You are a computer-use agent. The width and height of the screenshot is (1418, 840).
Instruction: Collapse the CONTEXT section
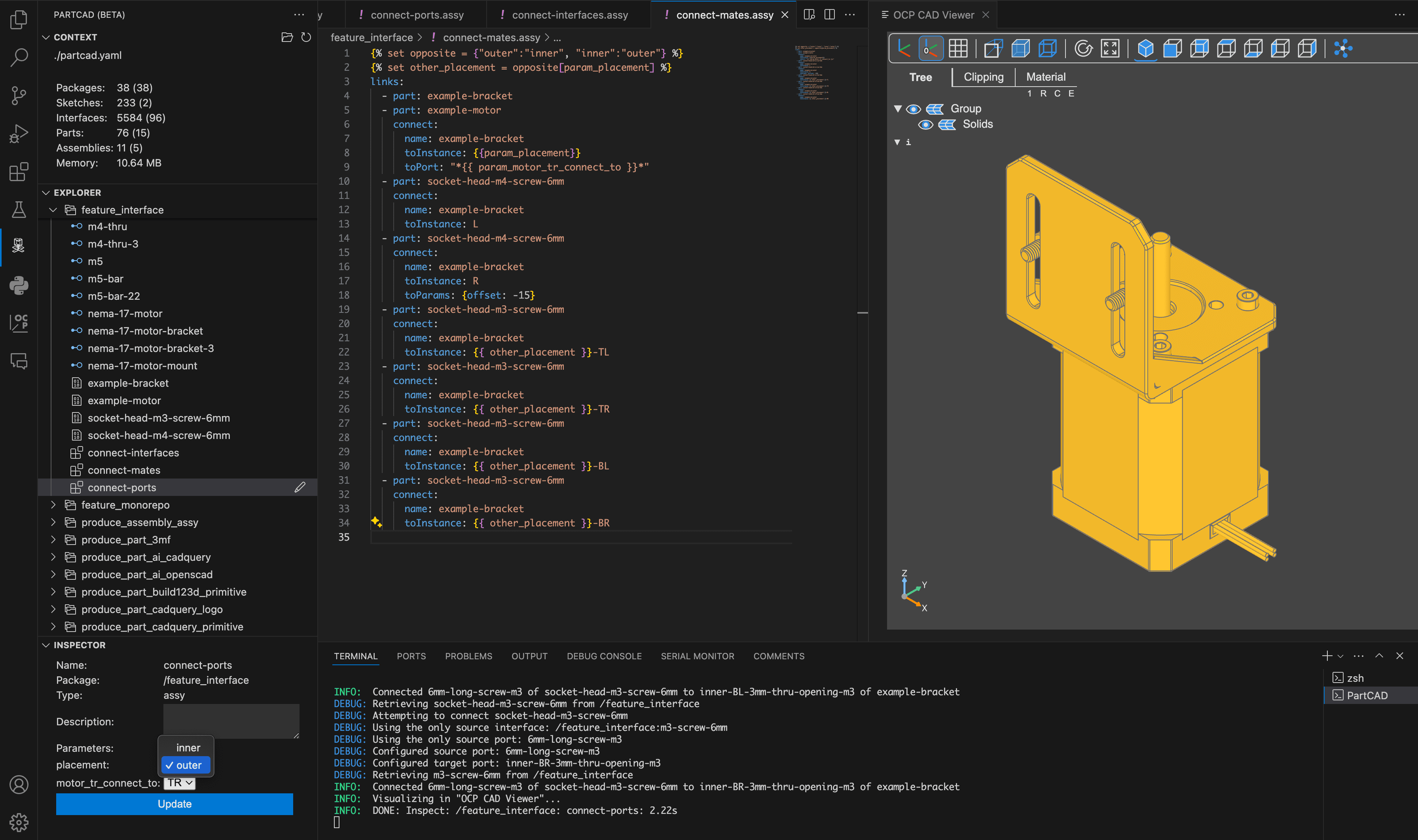point(46,37)
